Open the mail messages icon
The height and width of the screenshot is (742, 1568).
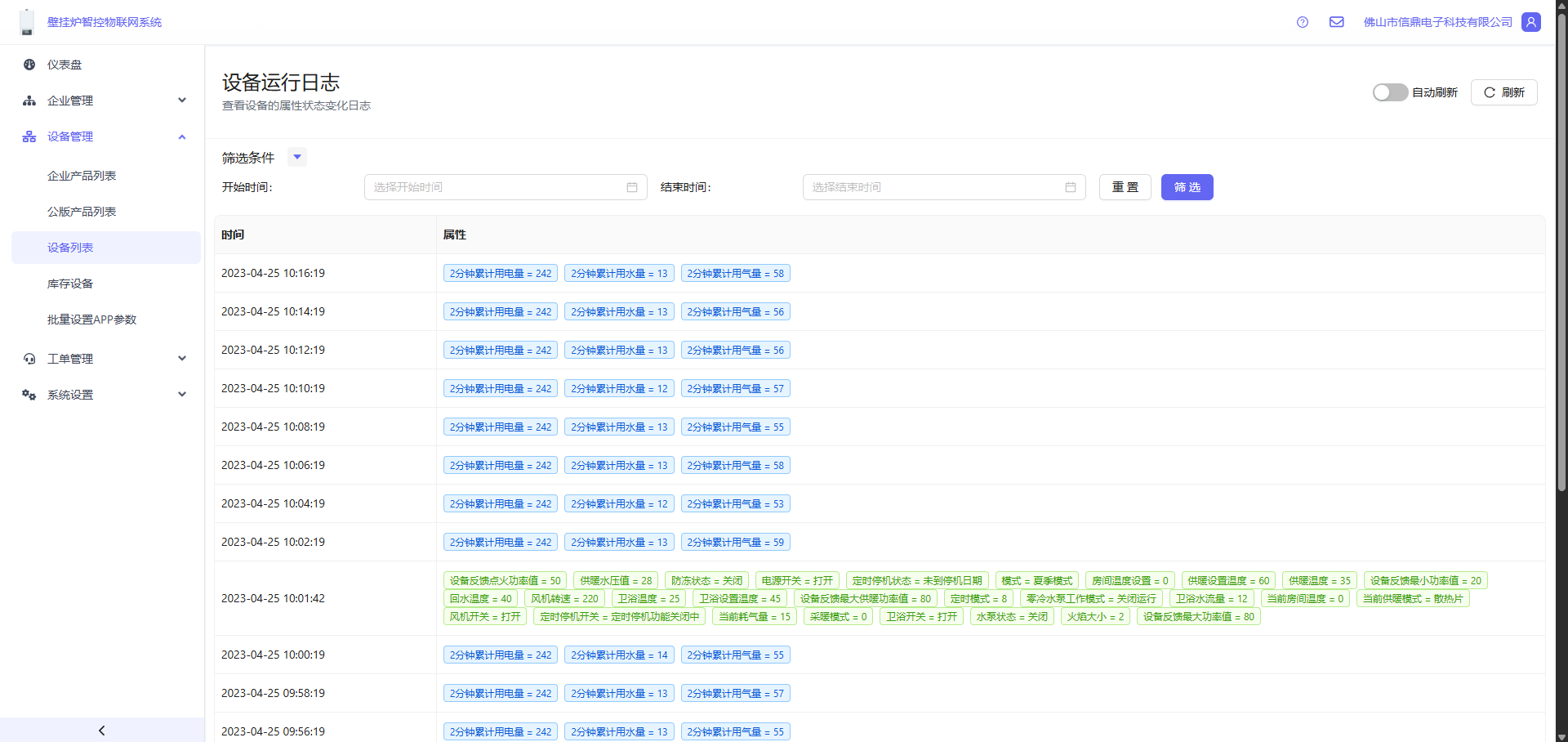pos(1336,22)
